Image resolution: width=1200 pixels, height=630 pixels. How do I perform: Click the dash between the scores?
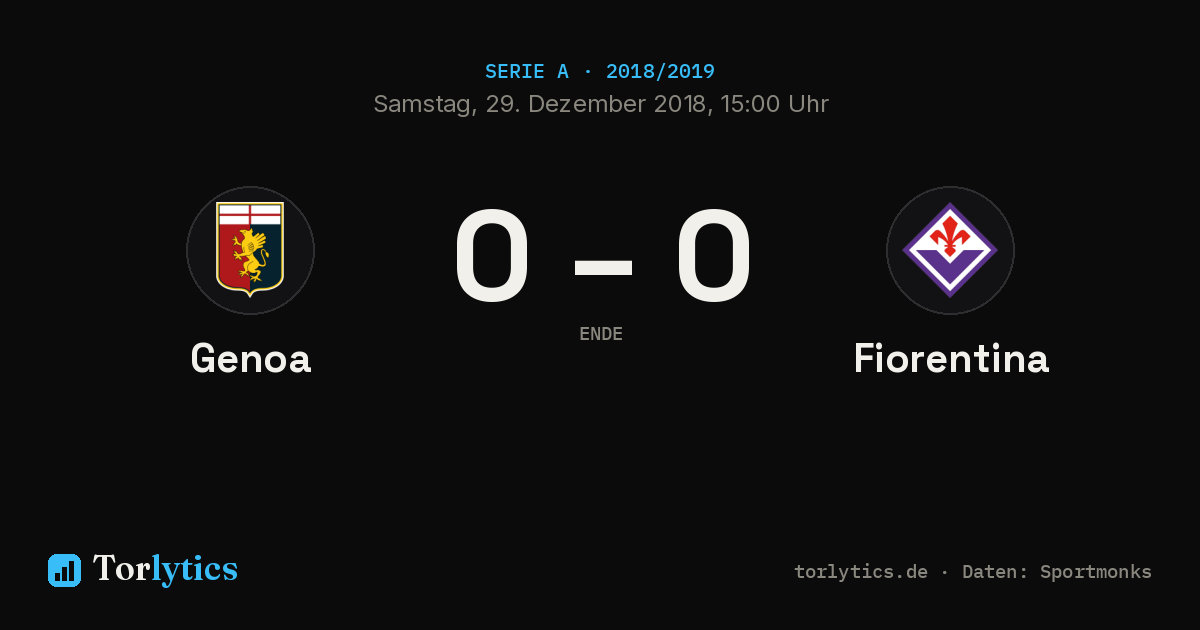tap(603, 267)
